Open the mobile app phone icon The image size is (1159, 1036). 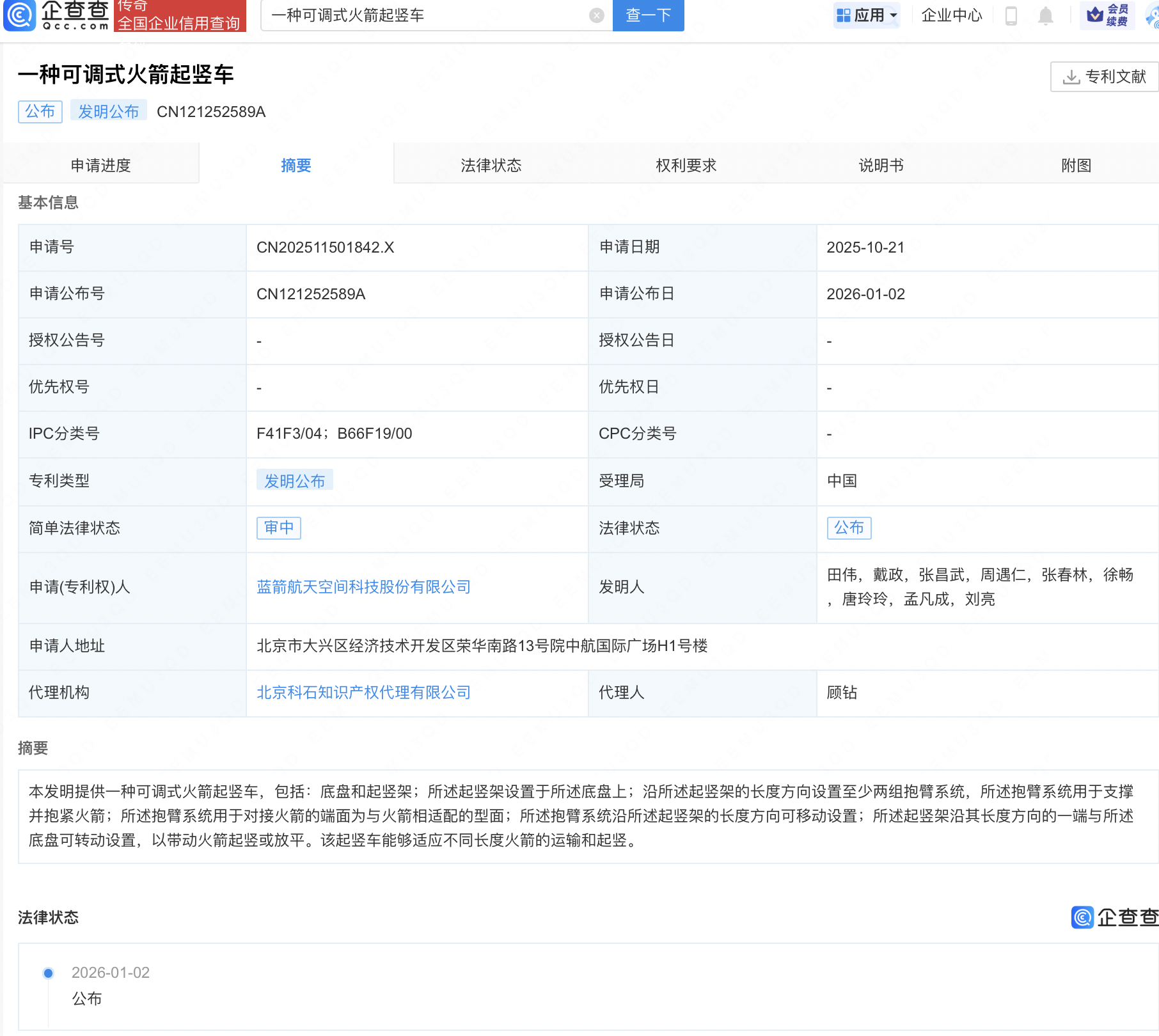click(x=1011, y=15)
